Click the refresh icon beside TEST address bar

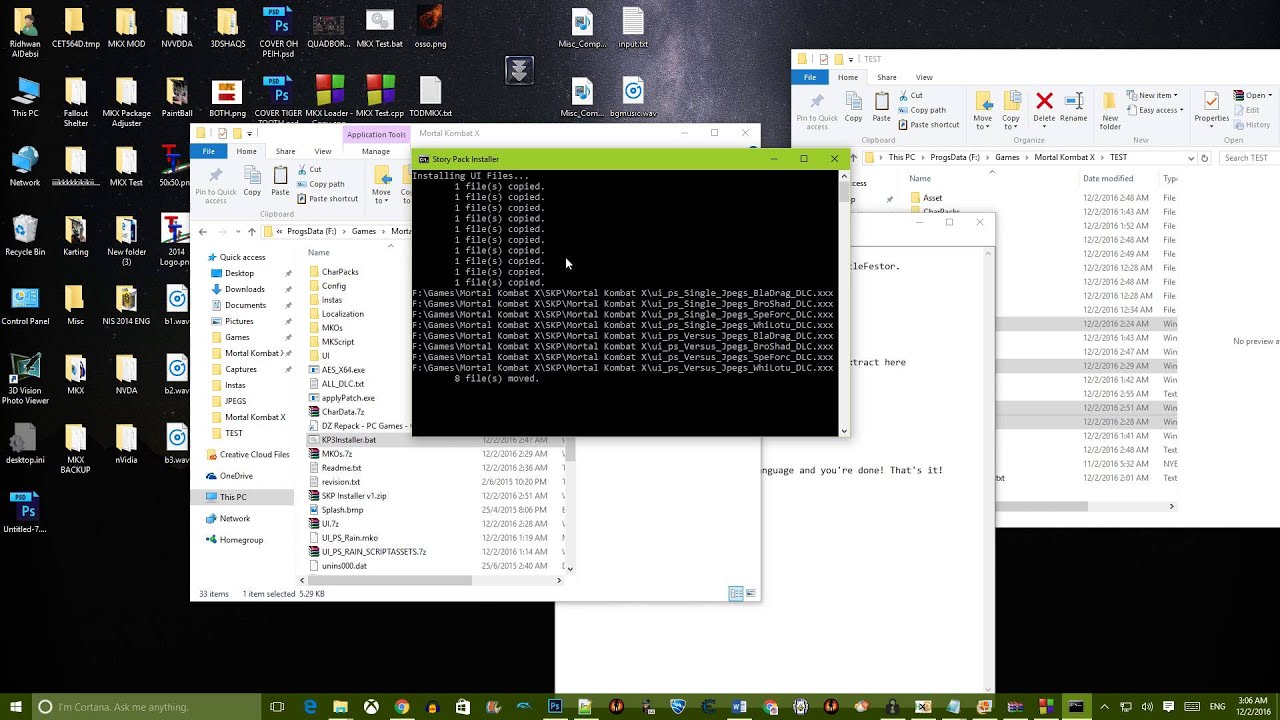tap(1205, 157)
